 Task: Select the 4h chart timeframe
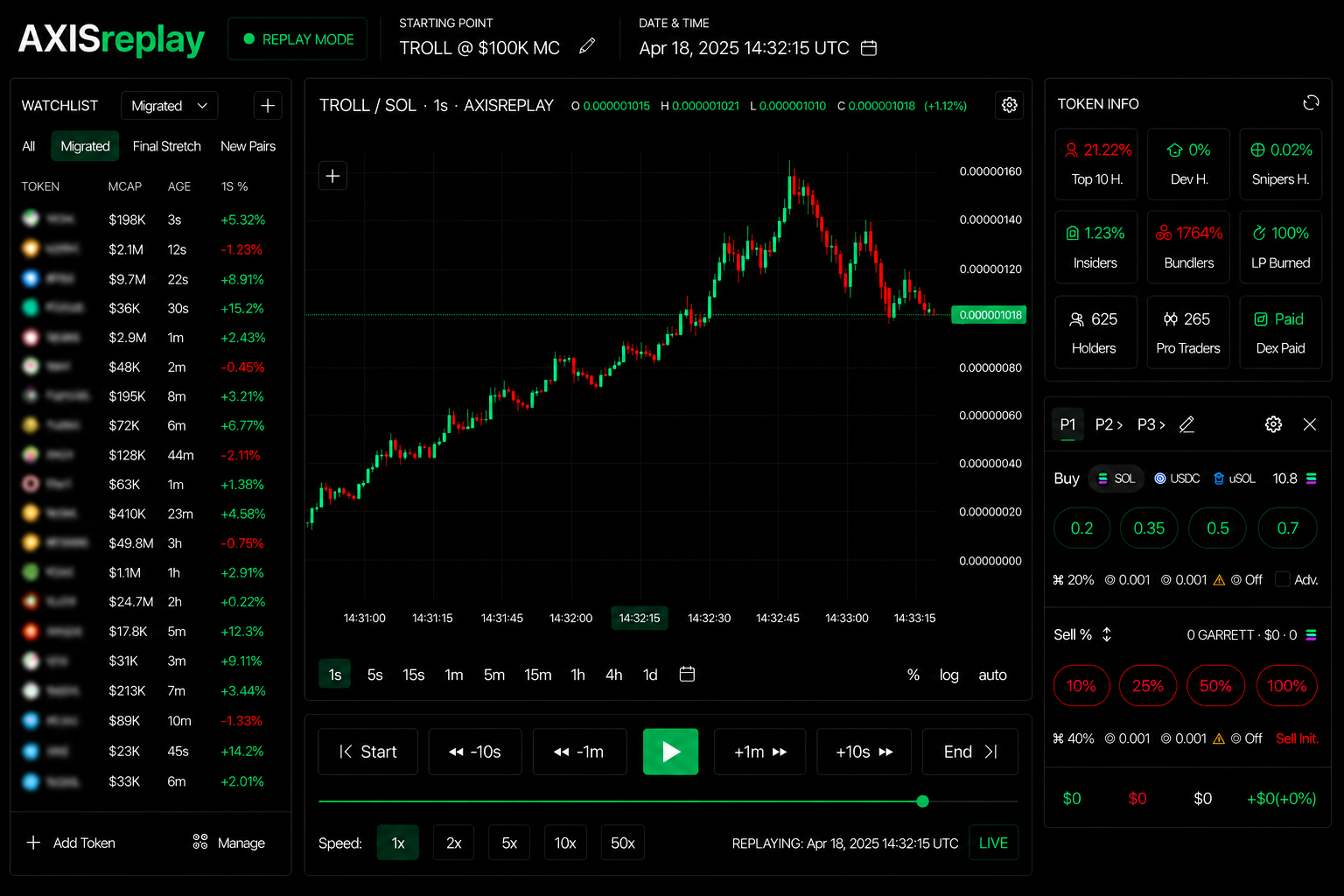[x=614, y=675]
